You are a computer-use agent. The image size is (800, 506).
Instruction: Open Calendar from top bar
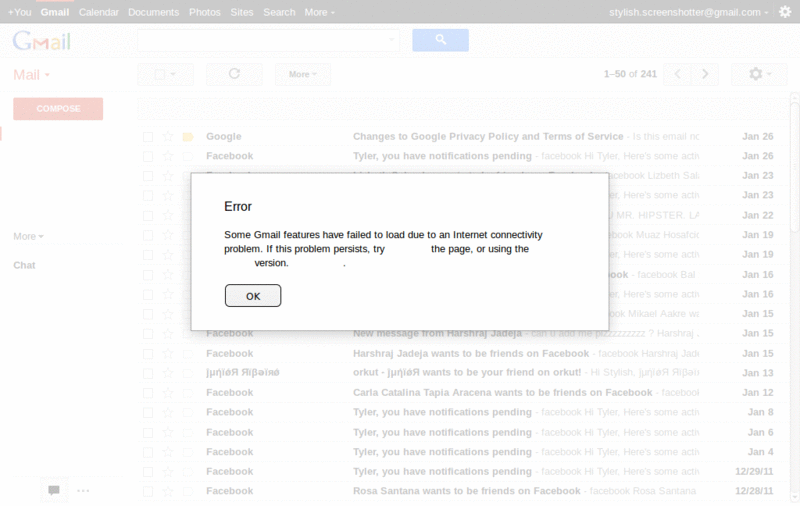coord(98,12)
